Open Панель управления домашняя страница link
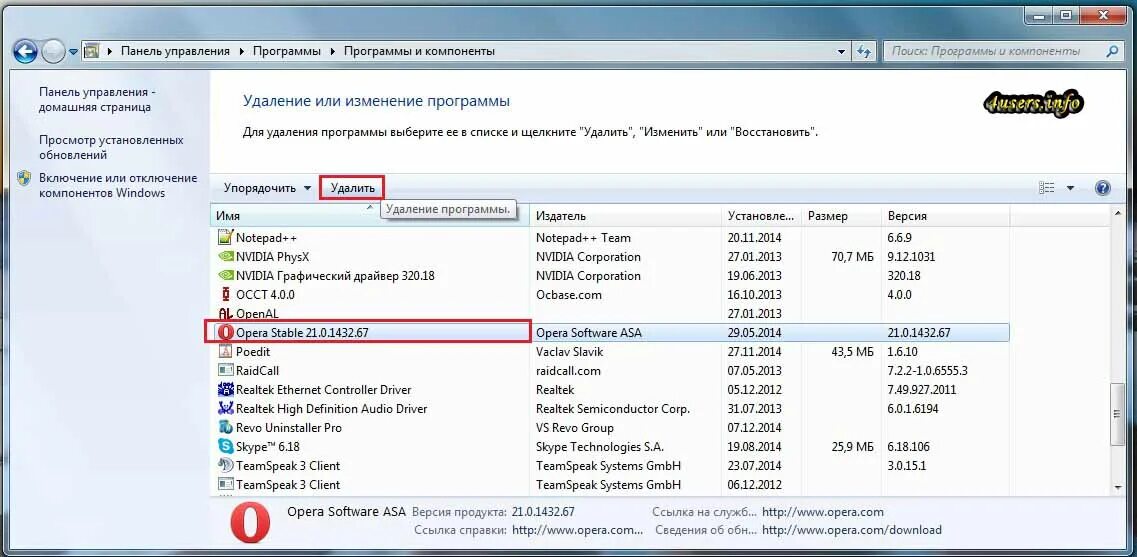 (x=95, y=99)
